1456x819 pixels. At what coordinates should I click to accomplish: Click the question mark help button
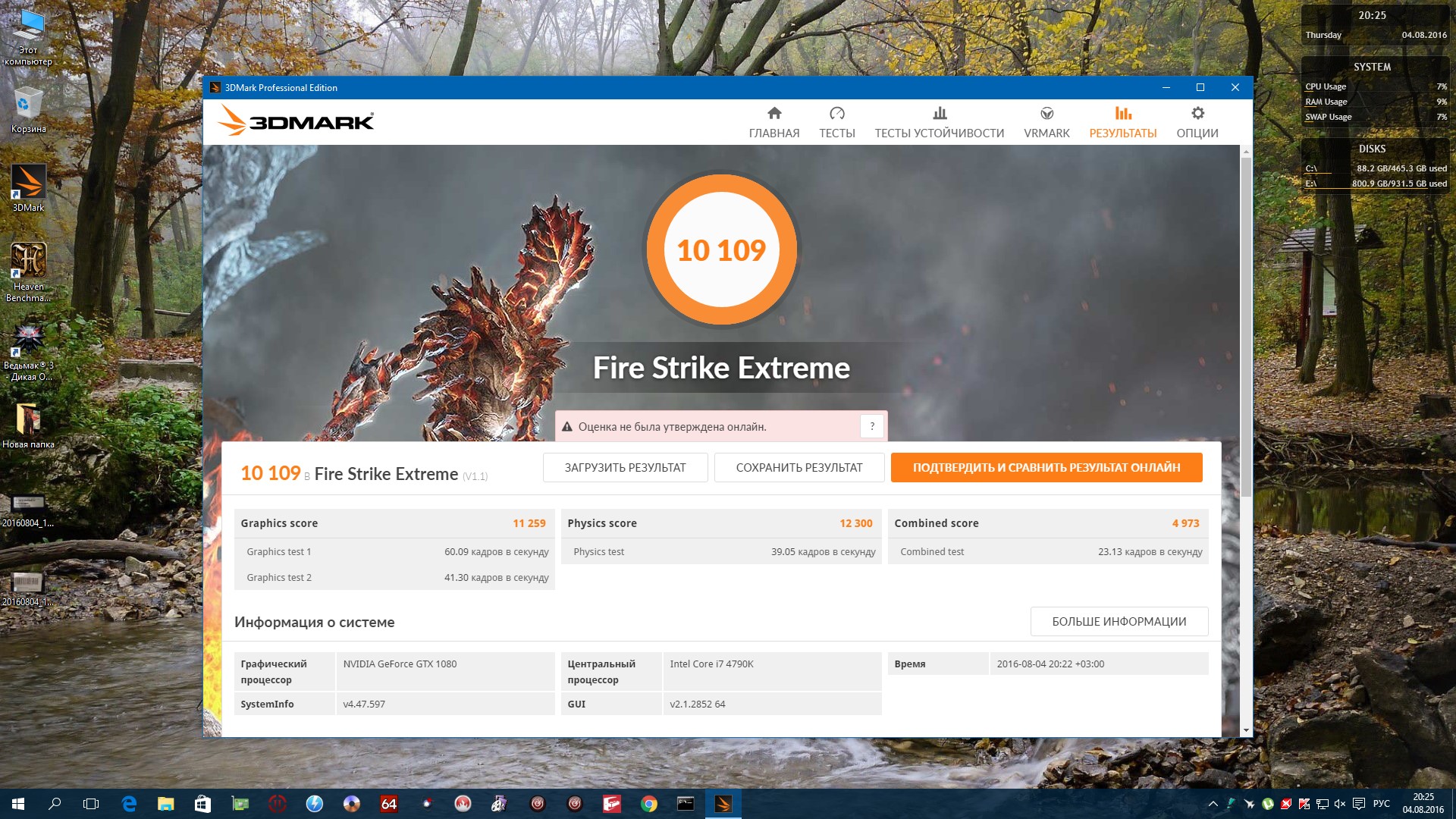pos(872,426)
